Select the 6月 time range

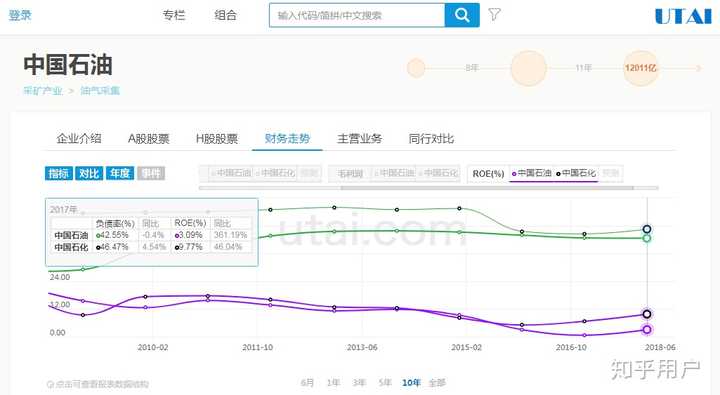click(x=308, y=383)
